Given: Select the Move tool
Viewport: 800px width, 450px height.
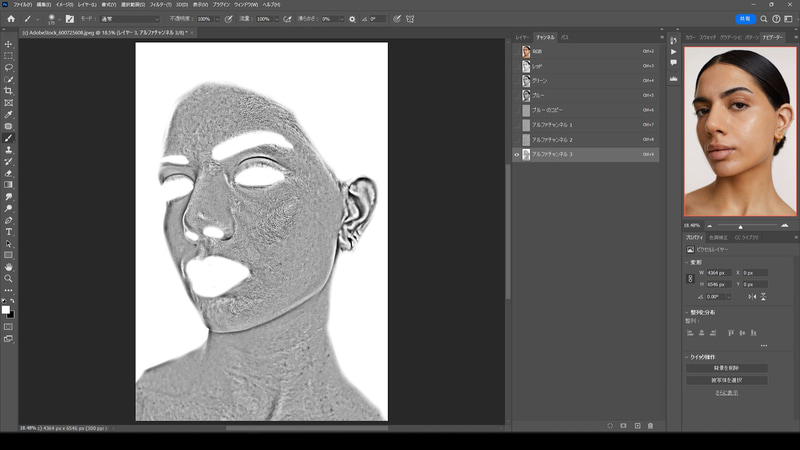Looking at the screenshot, I should click(9, 44).
